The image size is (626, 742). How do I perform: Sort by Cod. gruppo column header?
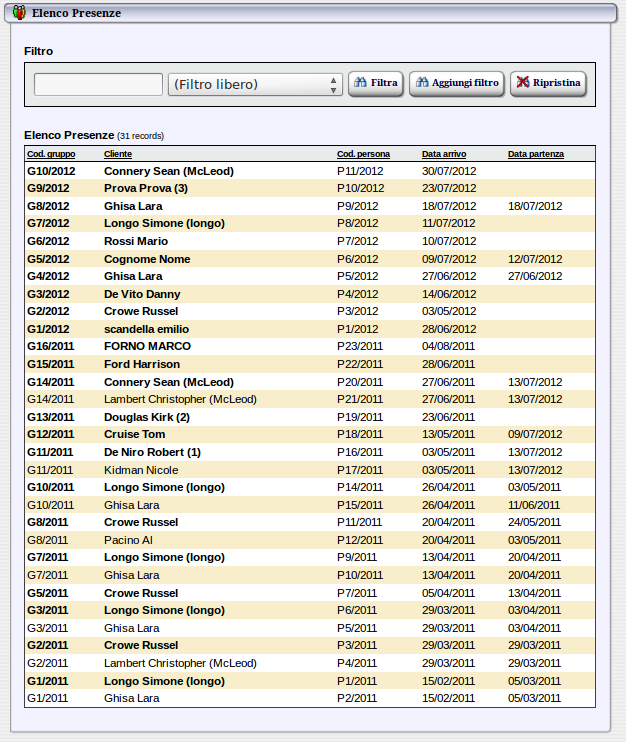[50, 154]
